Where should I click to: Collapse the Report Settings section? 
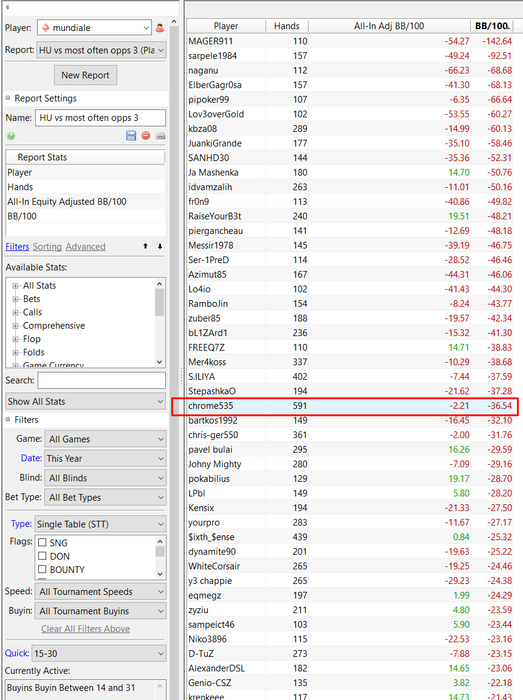pyautogui.click(x=8, y=98)
